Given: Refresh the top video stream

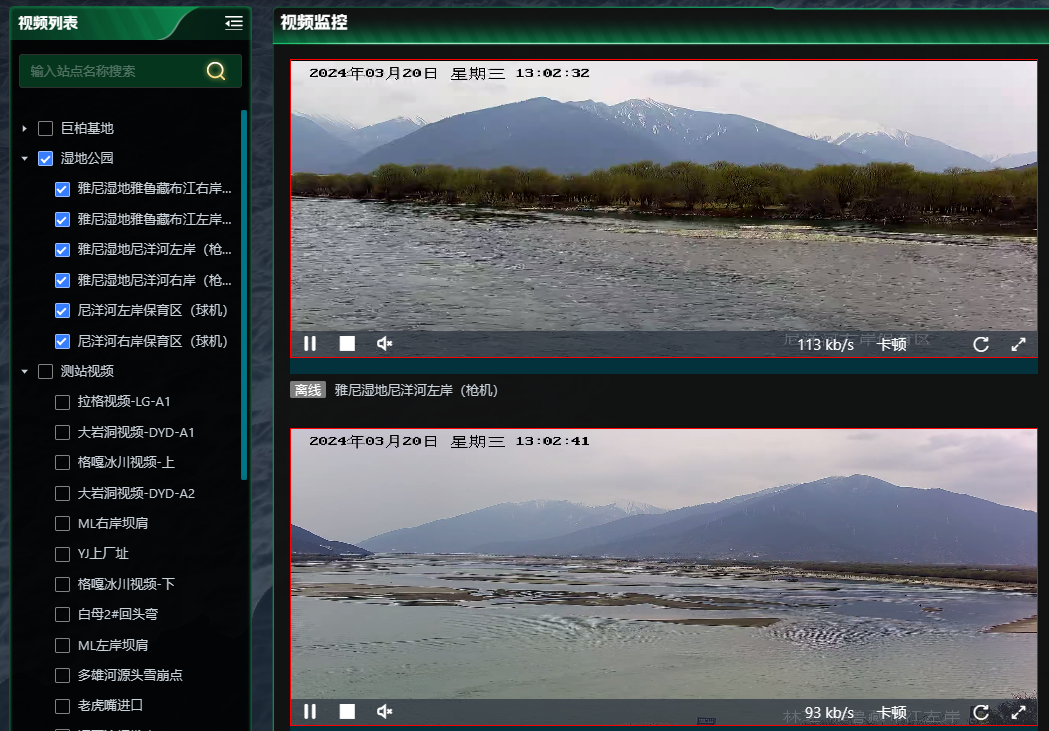Looking at the screenshot, I should coord(981,343).
